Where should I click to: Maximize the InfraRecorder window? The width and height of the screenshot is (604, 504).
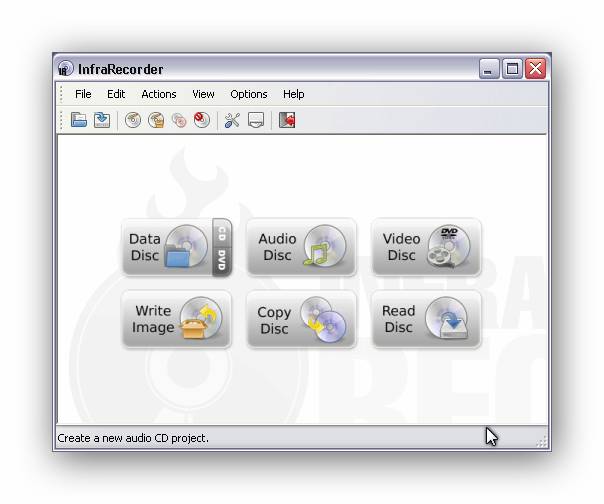(x=512, y=69)
